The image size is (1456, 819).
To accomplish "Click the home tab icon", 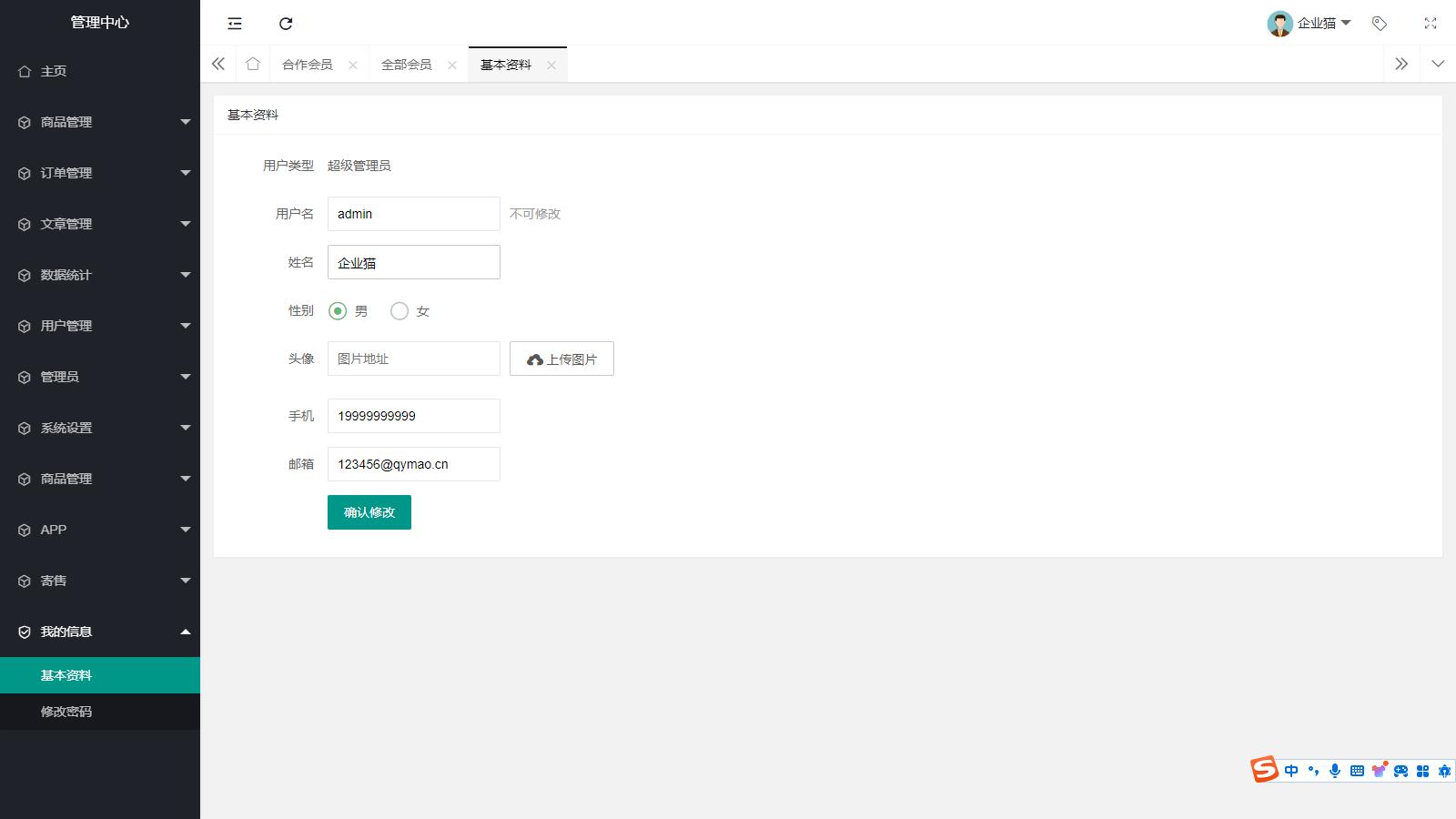I will coord(253,64).
